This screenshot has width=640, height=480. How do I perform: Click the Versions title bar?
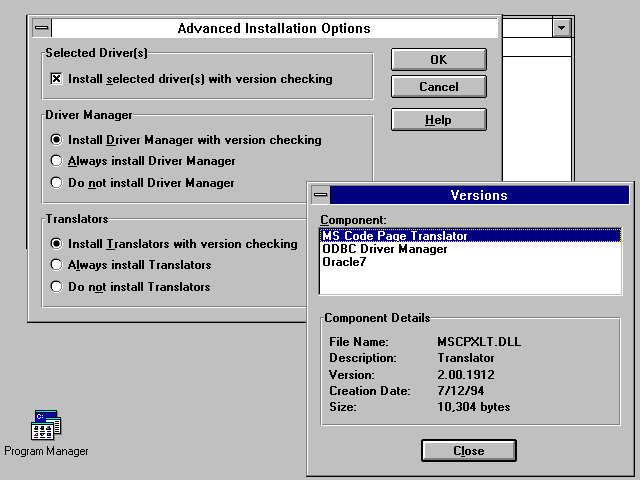(x=479, y=196)
